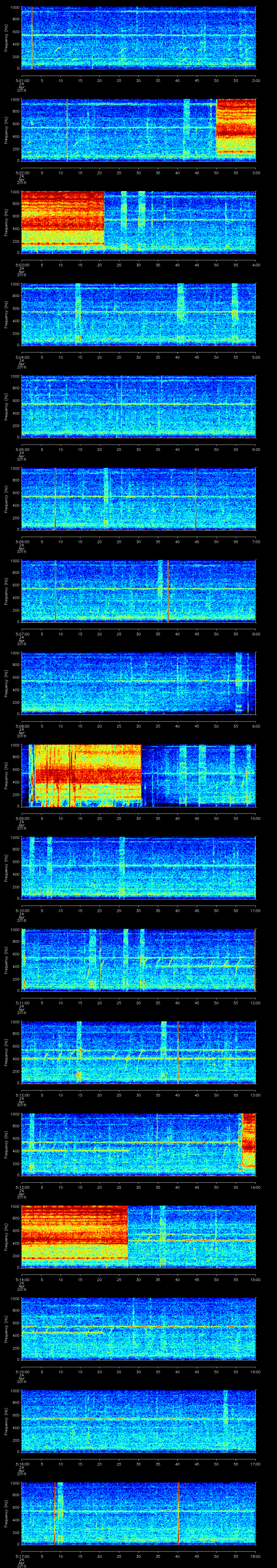Select the "5:03:00" start time label

[x=22, y=265]
